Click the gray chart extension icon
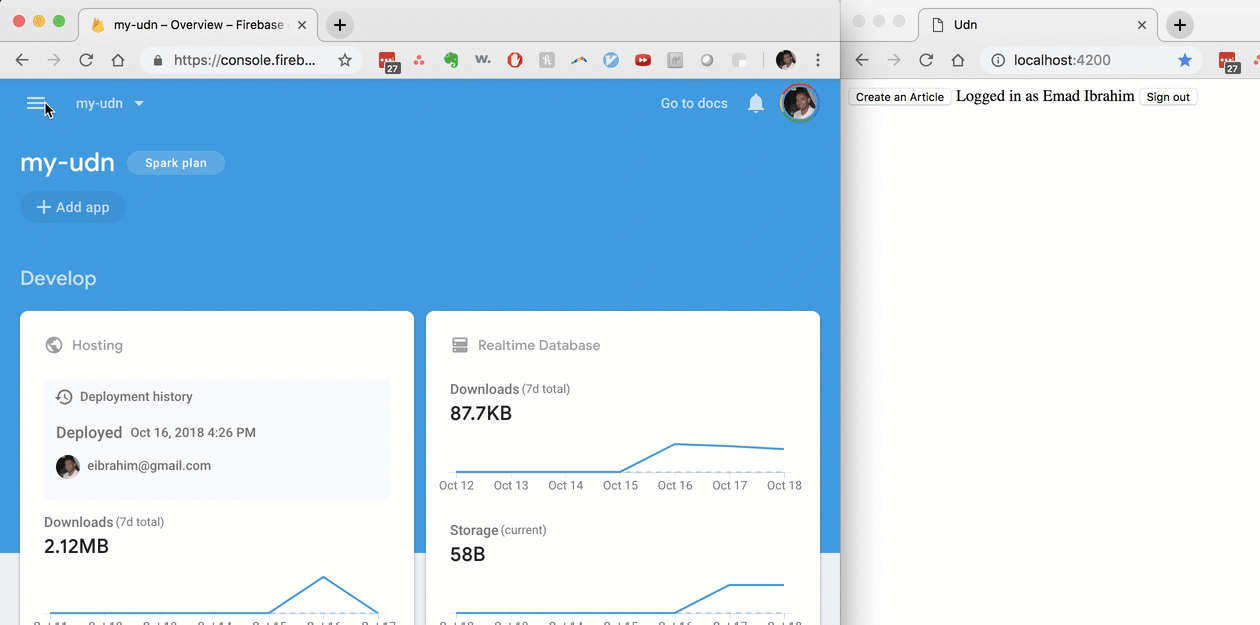 (x=675, y=60)
